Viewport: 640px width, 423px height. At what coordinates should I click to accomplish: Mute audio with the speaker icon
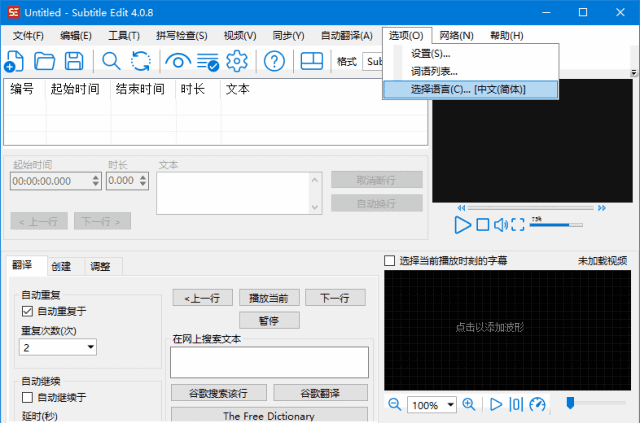pyautogui.click(x=501, y=225)
